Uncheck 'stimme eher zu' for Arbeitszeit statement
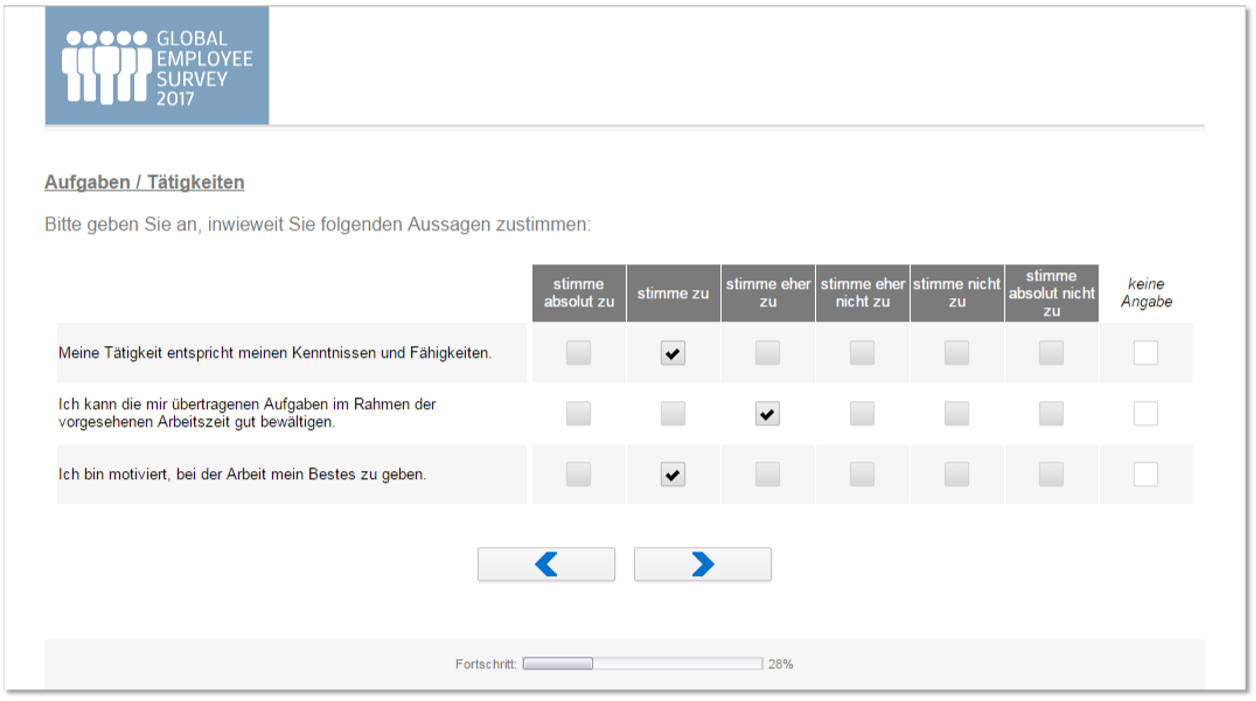The height and width of the screenshot is (701, 1256). (x=767, y=414)
